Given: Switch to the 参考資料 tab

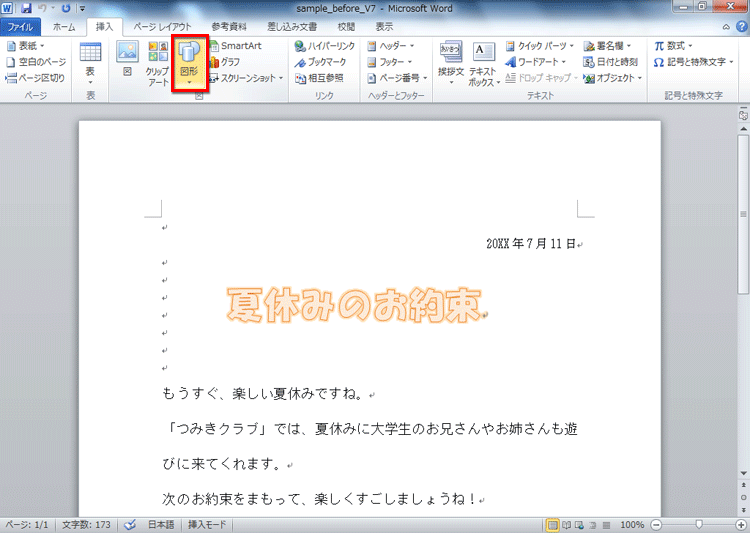Looking at the screenshot, I should 229,27.
